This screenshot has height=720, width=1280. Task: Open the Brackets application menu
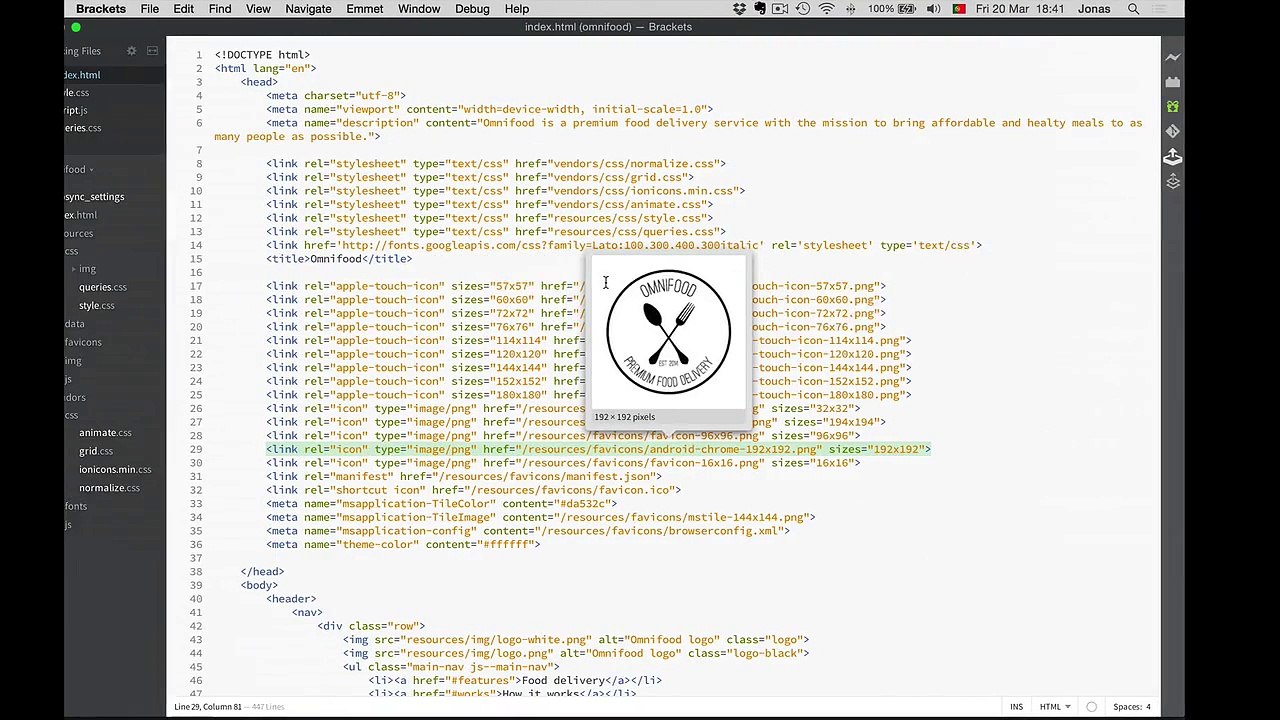click(x=101, y=9)
